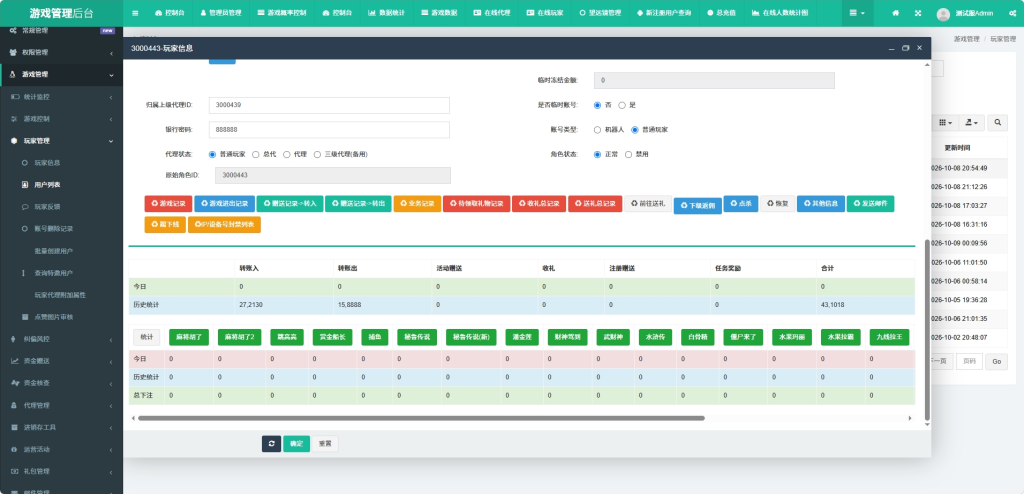
Task: Open the export dropdown in background toolbar
Action: (x=972, y=122)
